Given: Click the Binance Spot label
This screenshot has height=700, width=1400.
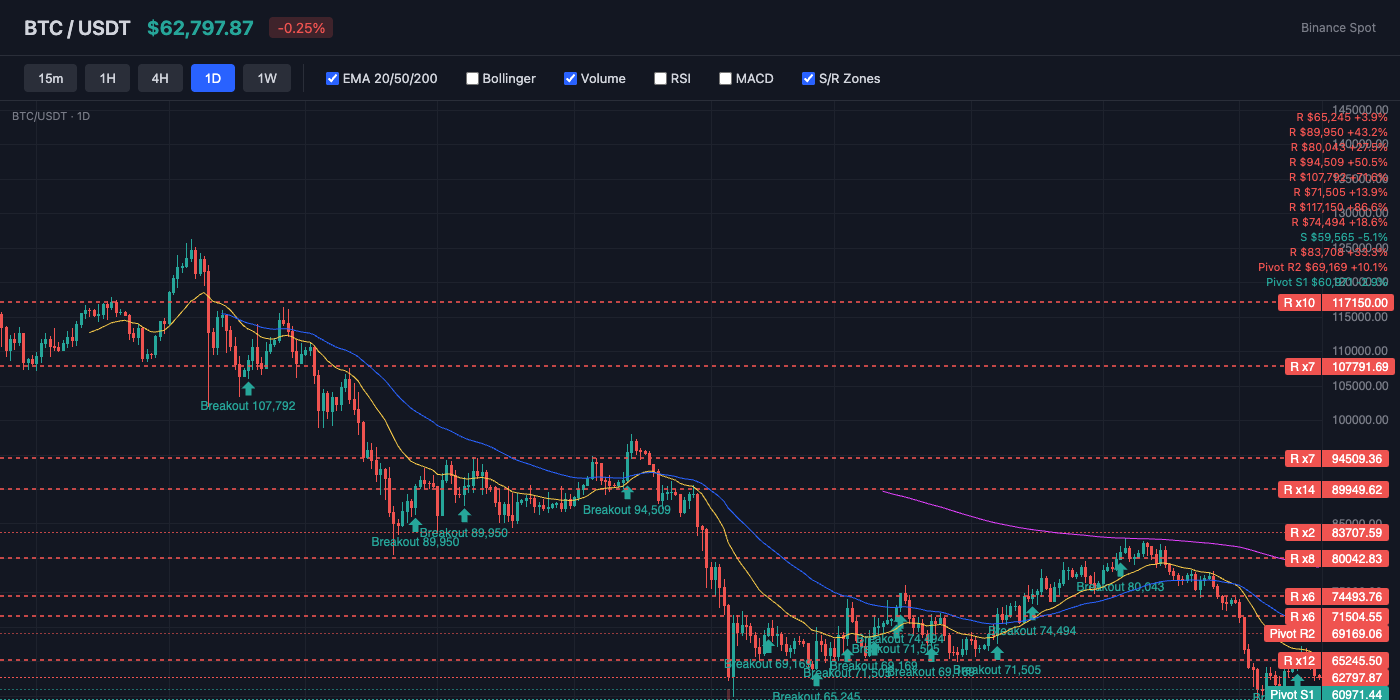Looking at the screenshot, I should pos(1338,28).
